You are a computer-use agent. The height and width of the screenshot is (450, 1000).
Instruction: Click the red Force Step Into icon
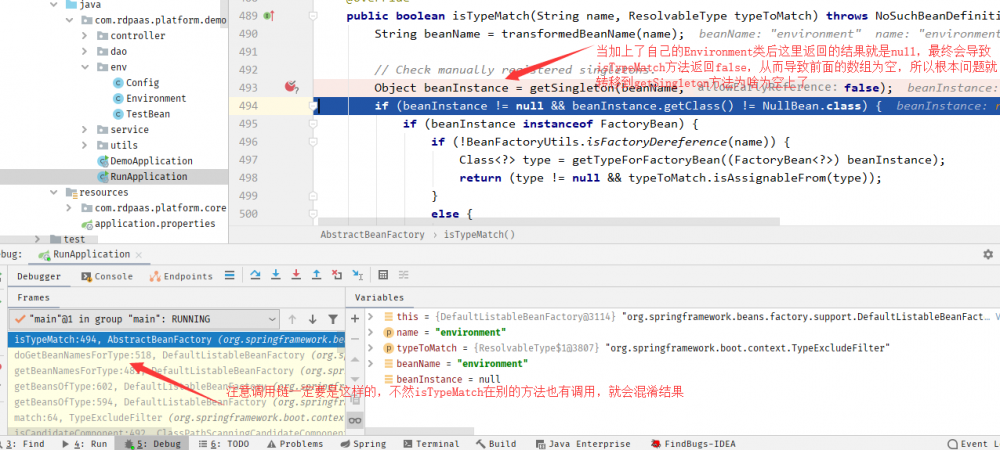[x=296, y=275]
